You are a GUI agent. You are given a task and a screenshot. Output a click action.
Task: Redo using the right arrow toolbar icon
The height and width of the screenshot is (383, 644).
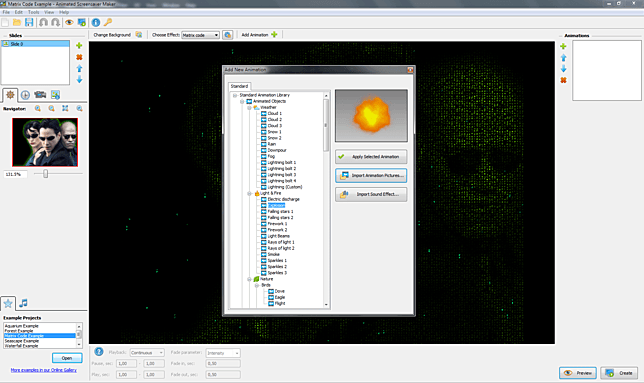[x=55, y=23]
